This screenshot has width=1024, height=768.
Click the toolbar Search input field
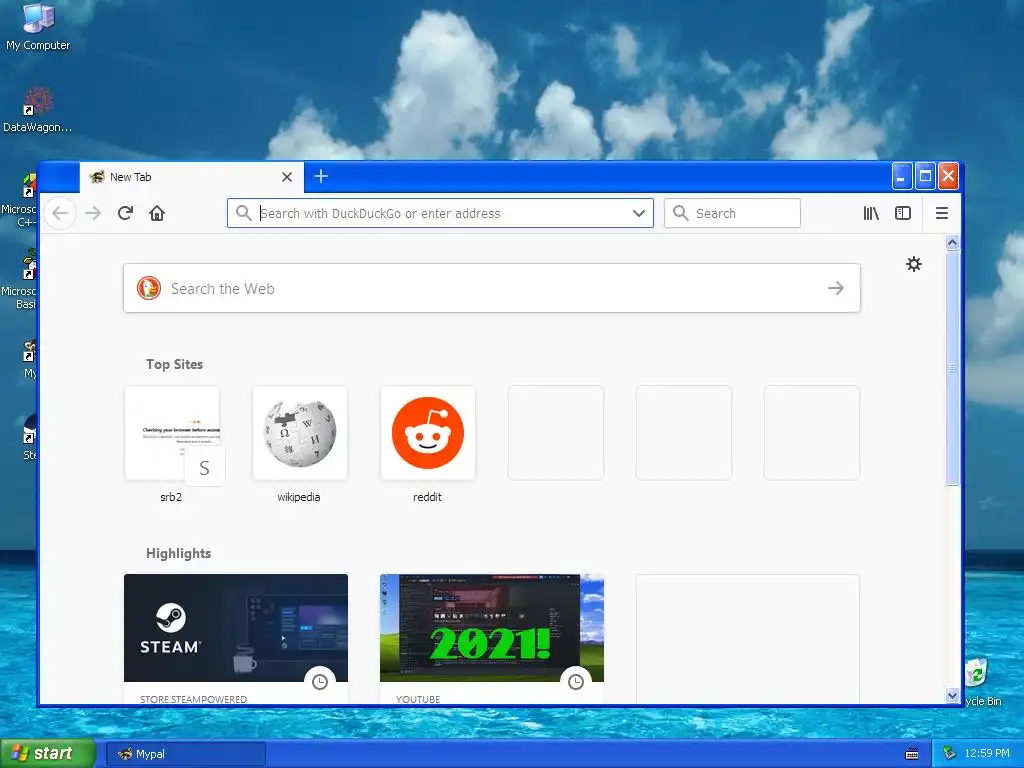732,213
